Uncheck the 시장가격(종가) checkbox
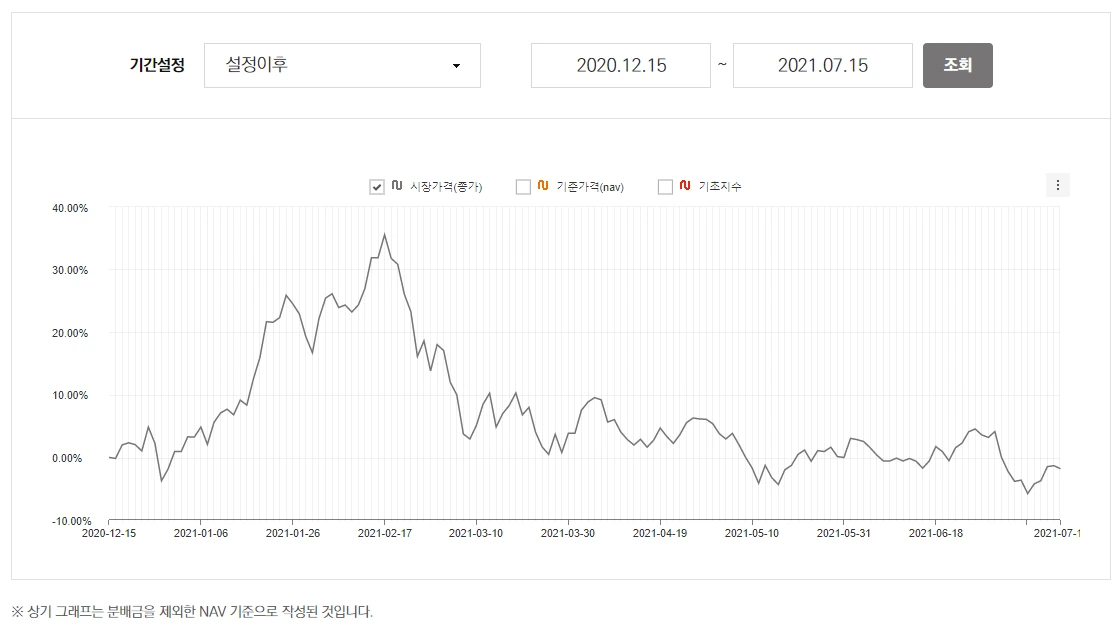The height and width of the screenshot is (629, 1117). [376, 186]
